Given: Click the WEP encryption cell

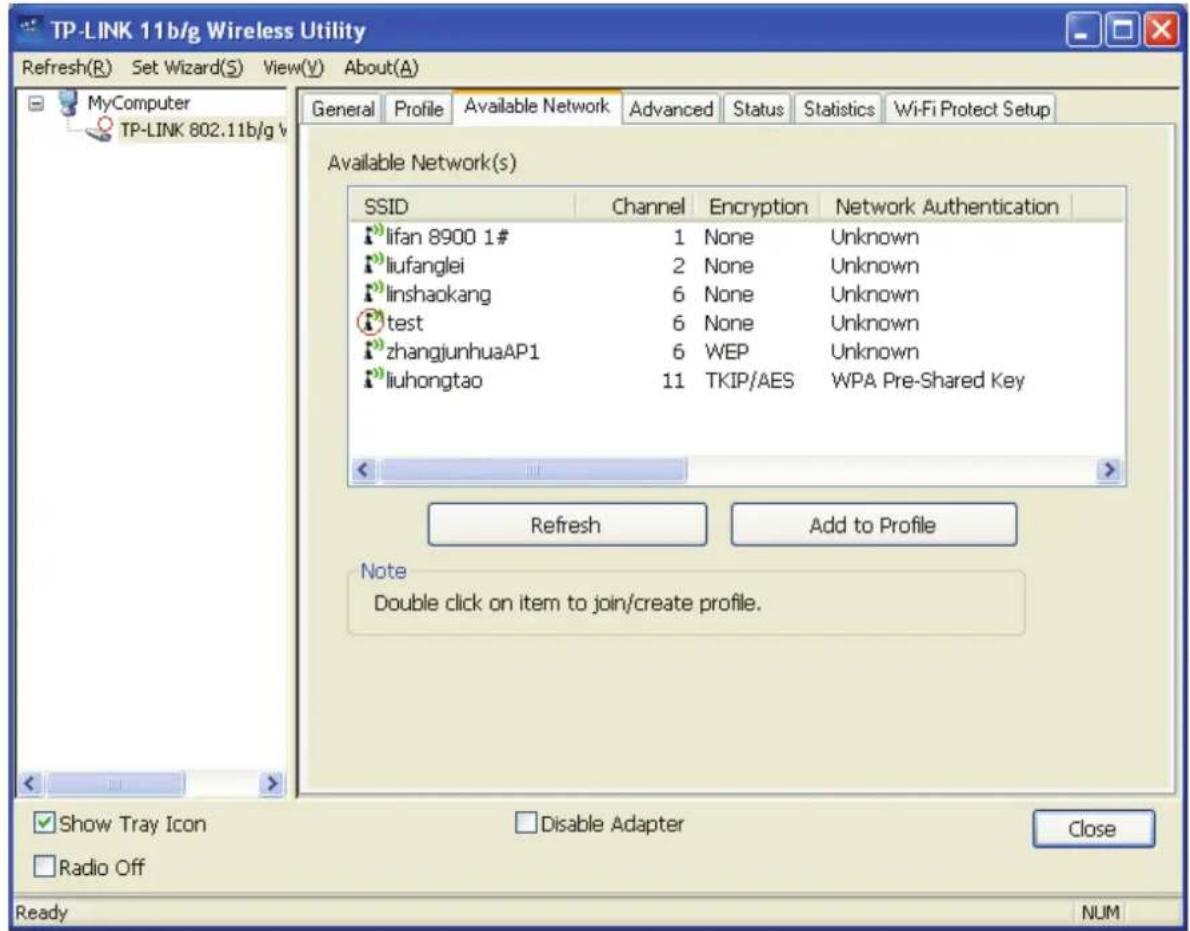Looking at the screenshot, I should pos(726,351).
